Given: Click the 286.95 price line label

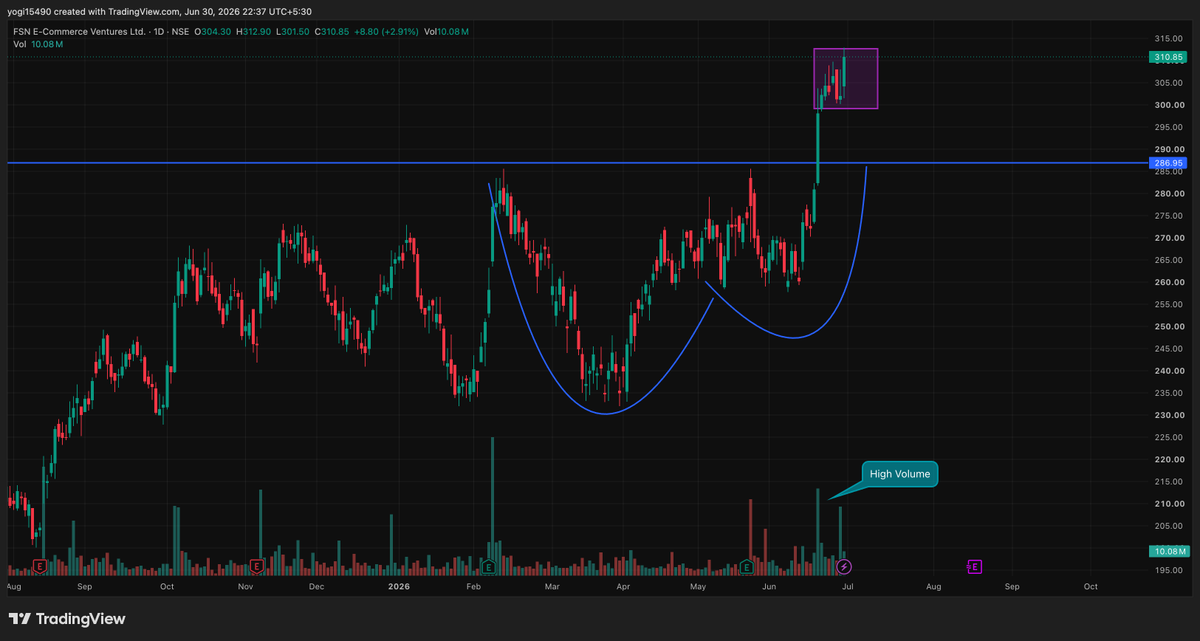Looking at the screenshot, I should (1167, 163).
